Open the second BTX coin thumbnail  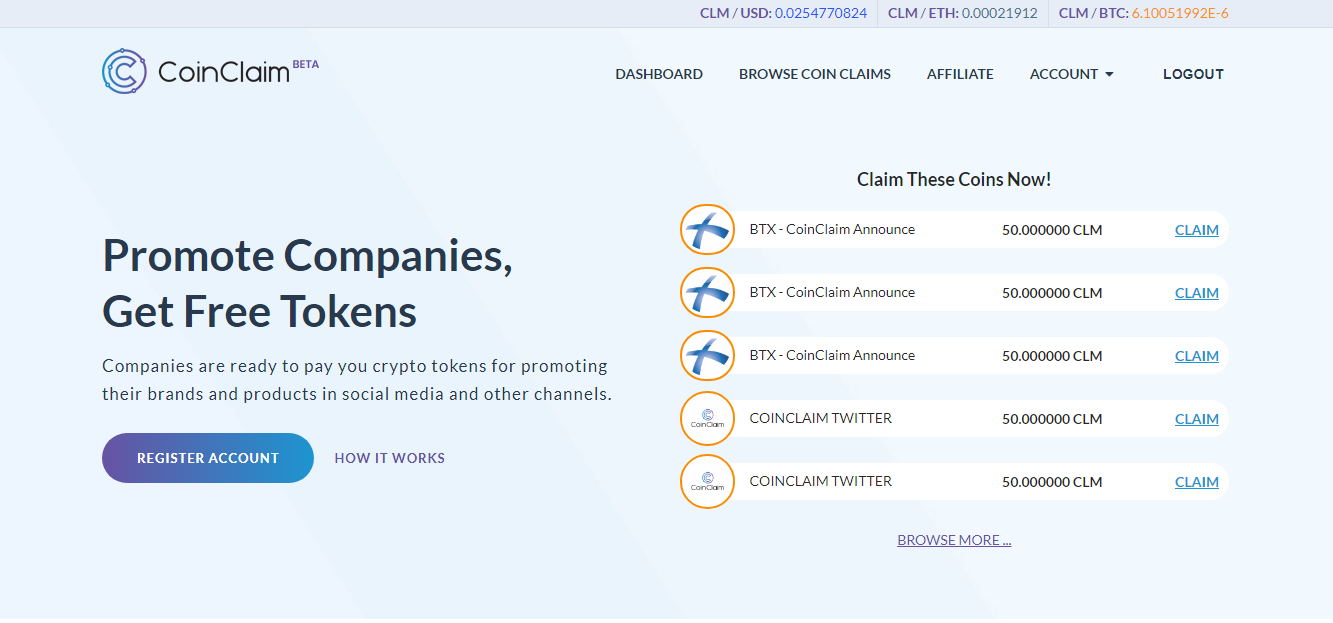point(707,292)
